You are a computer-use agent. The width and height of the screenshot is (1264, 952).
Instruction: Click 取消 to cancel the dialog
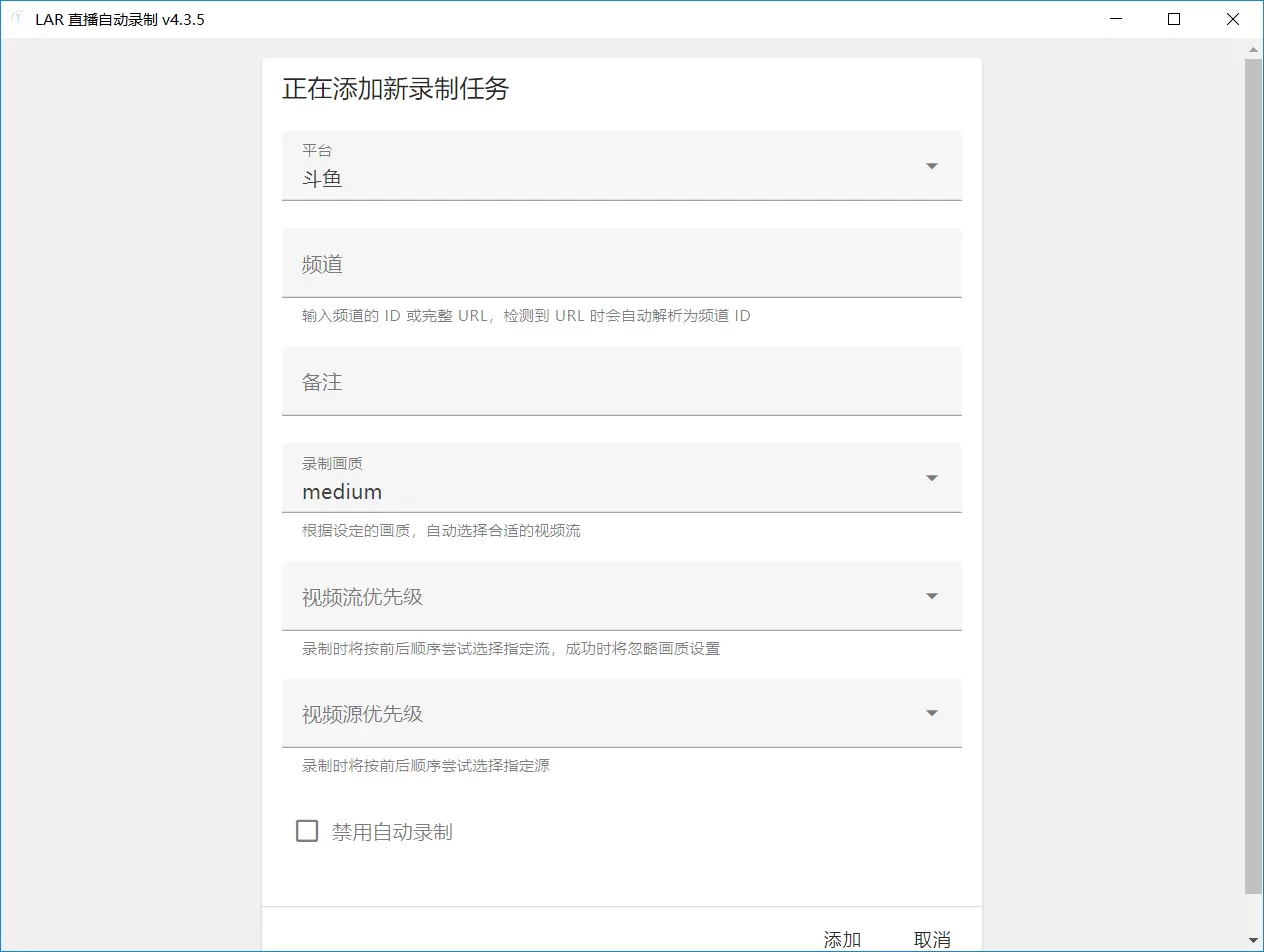coord(930,938)
